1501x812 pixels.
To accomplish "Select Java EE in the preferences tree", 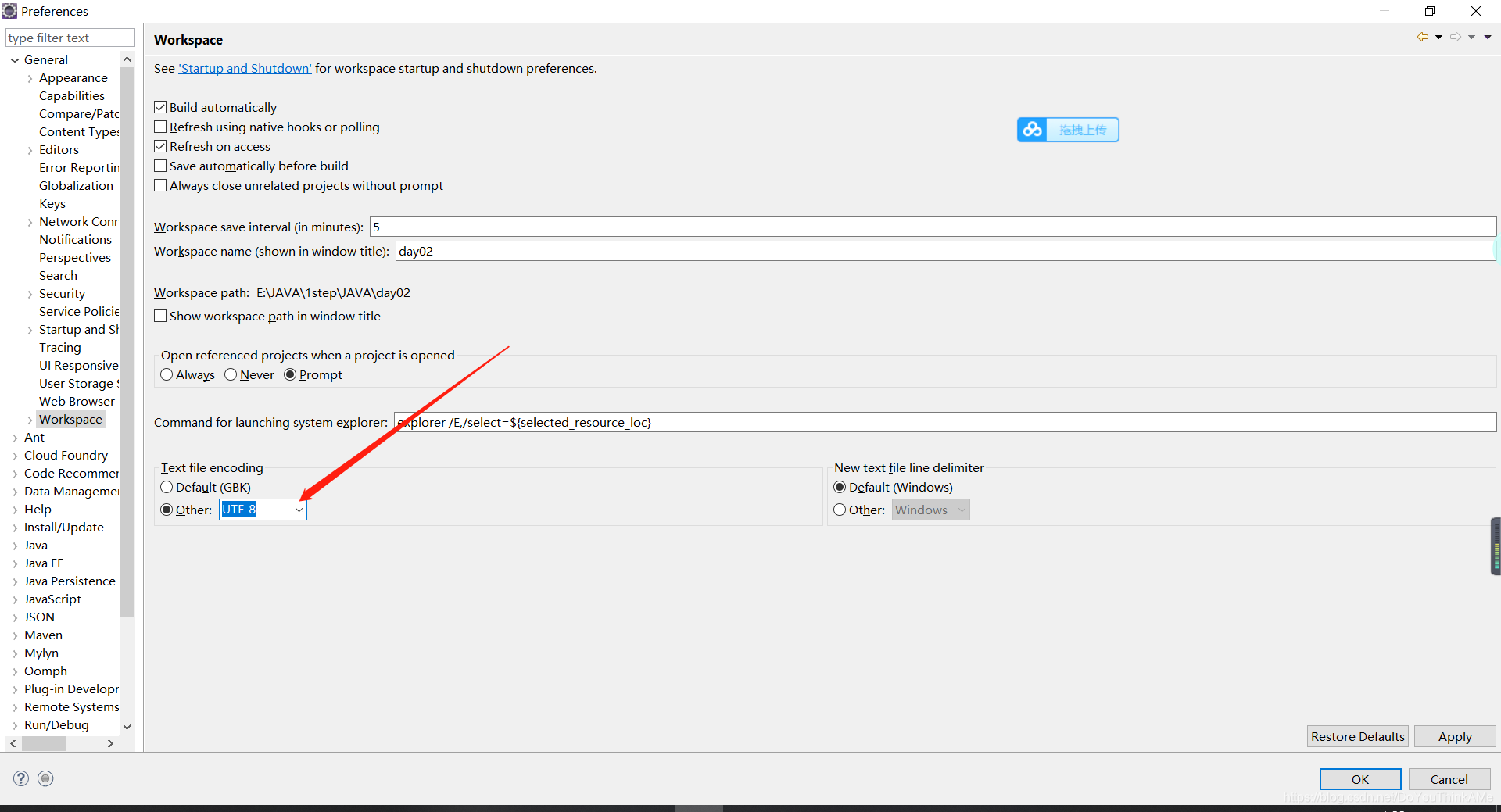I will [x=44, y=563].
